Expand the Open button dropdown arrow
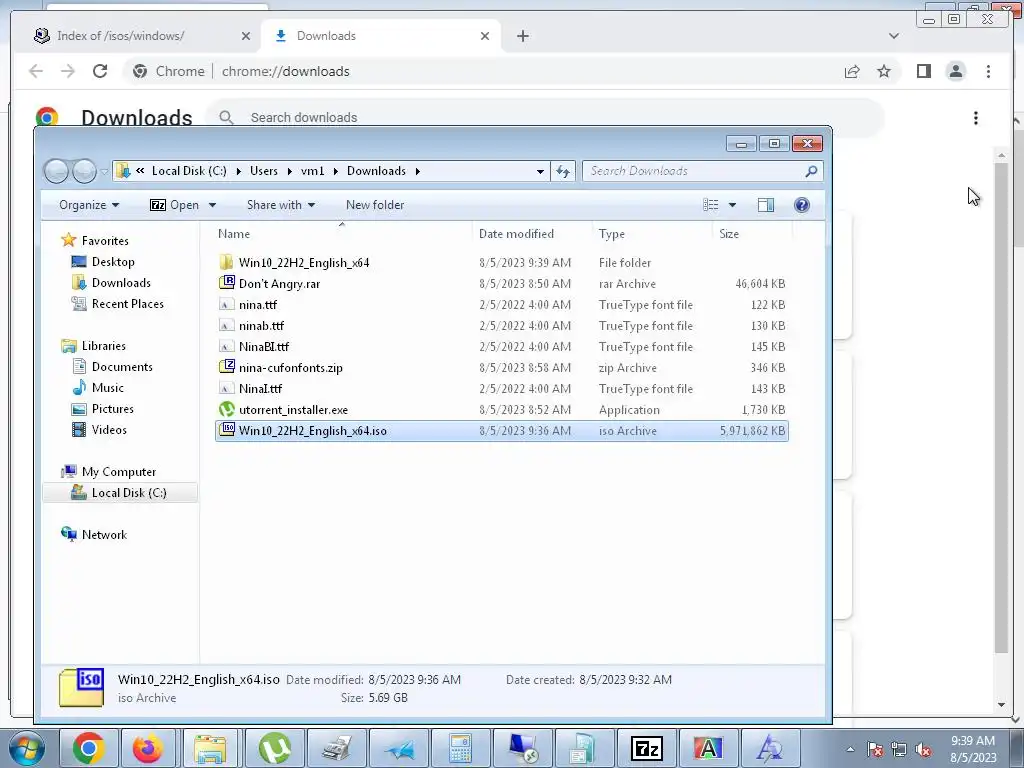This screenshot has height=768, width=1024. coord(212,205)
